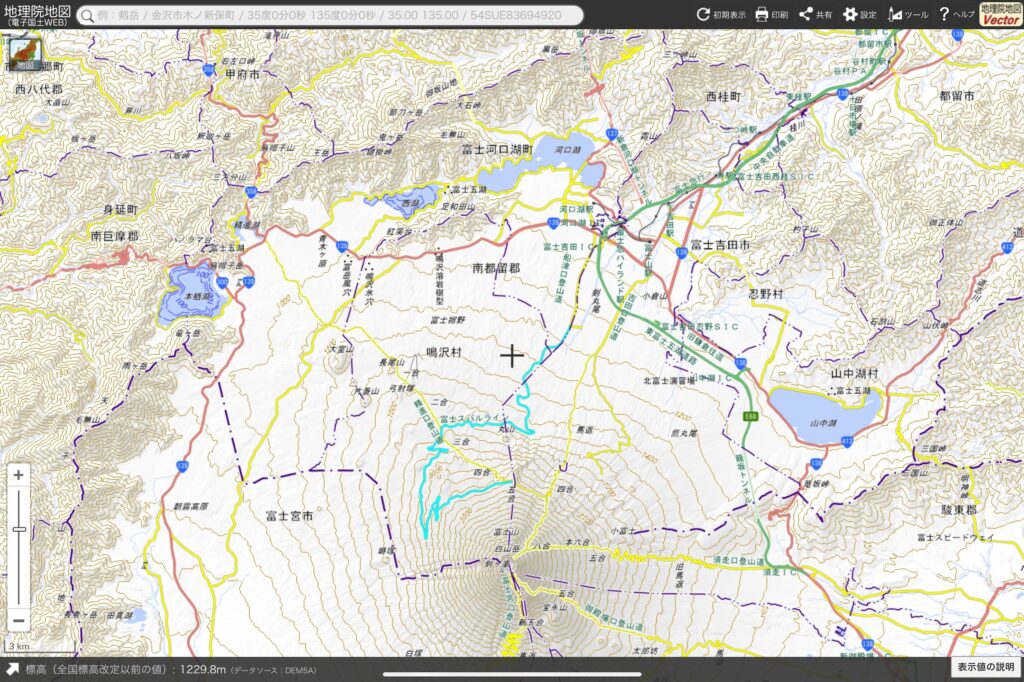Image resolution: width=1024 pixels, height=682 pixels.
Task: Click the 富士河口湖町 label
Action: pos(498,150)
